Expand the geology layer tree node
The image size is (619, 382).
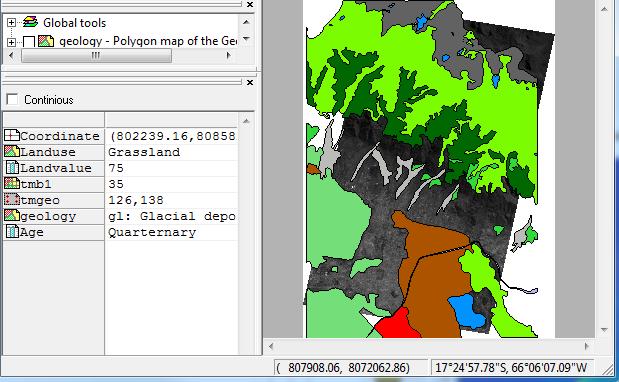[x=11, y=41]
